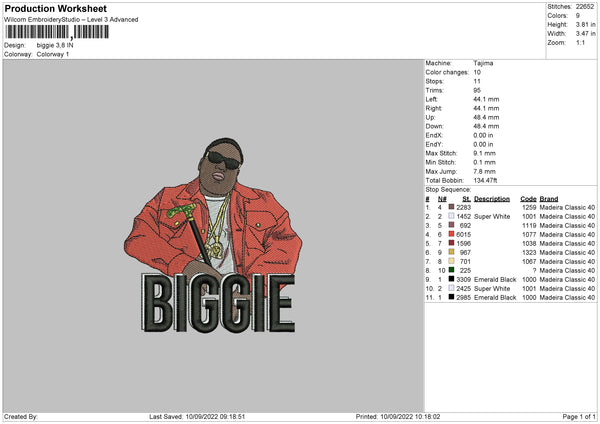Viewport: 600px width, 424px height.
Task: Select thread code 1077 in row 4
Action: pos(529,234)
